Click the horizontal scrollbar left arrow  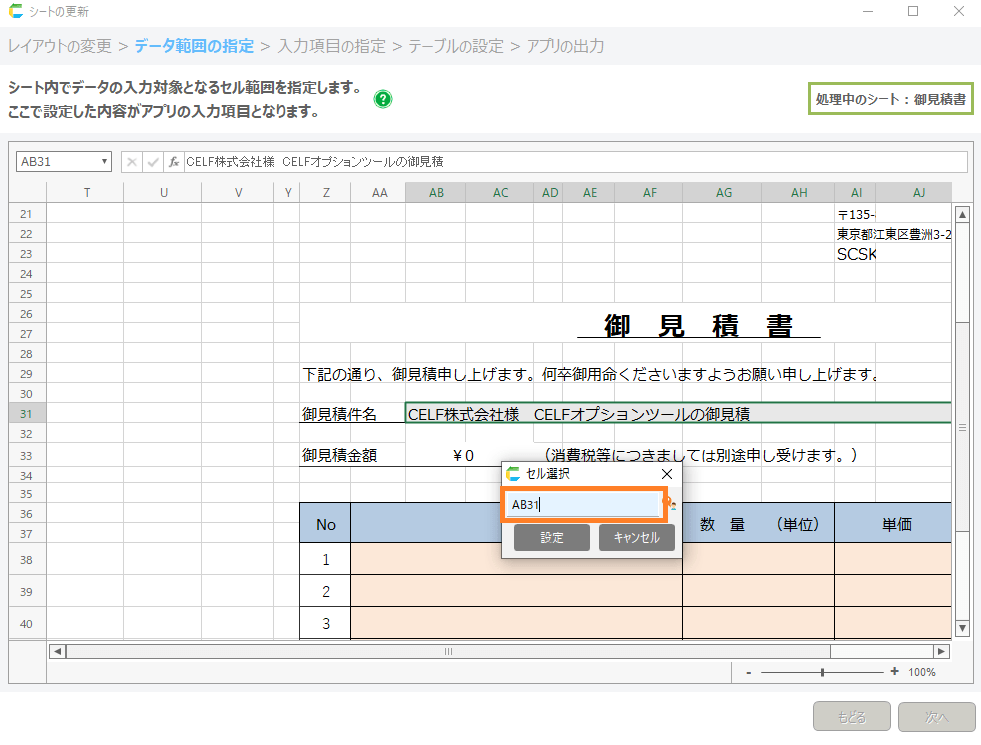[x=58, y=651]
